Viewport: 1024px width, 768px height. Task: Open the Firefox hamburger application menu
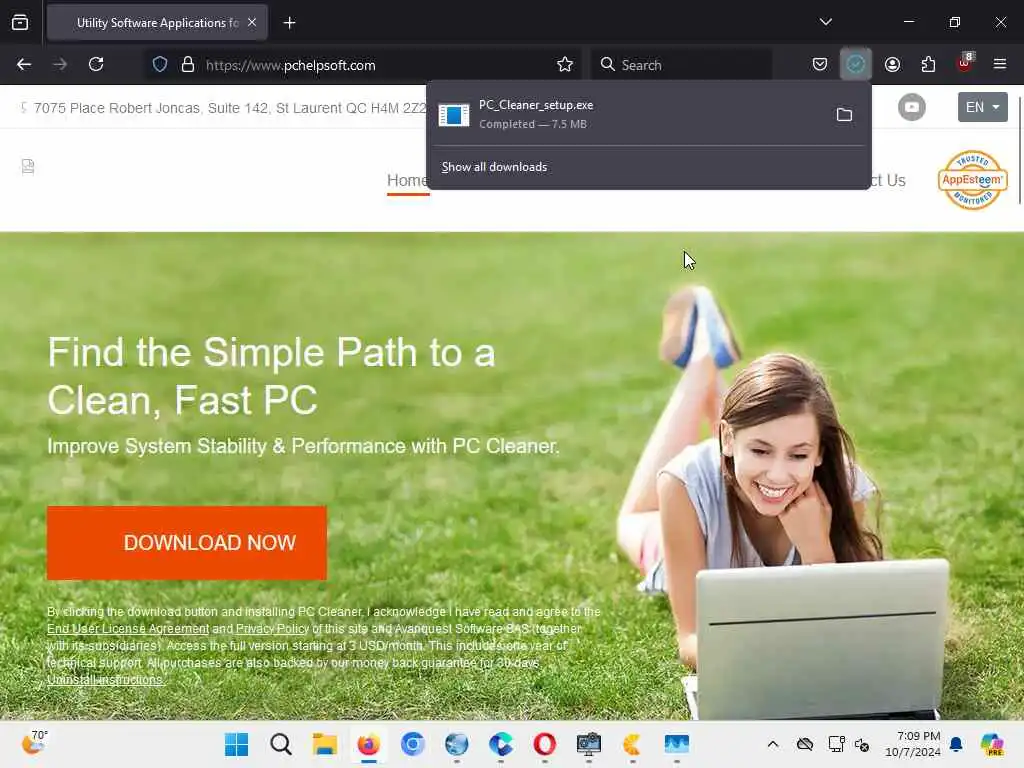(x=1000, y=65)
